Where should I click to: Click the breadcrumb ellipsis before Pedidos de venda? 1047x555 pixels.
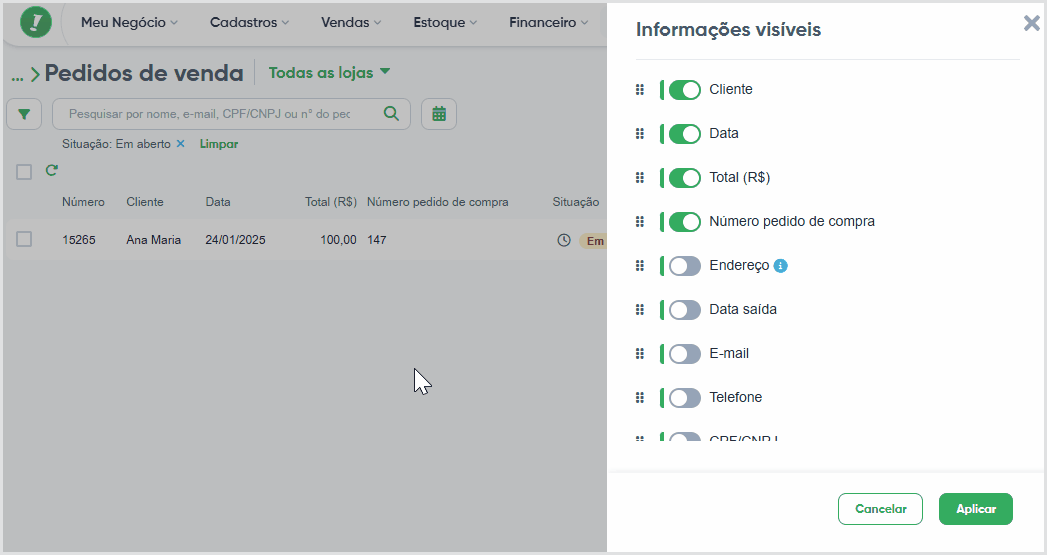point(17,77)
